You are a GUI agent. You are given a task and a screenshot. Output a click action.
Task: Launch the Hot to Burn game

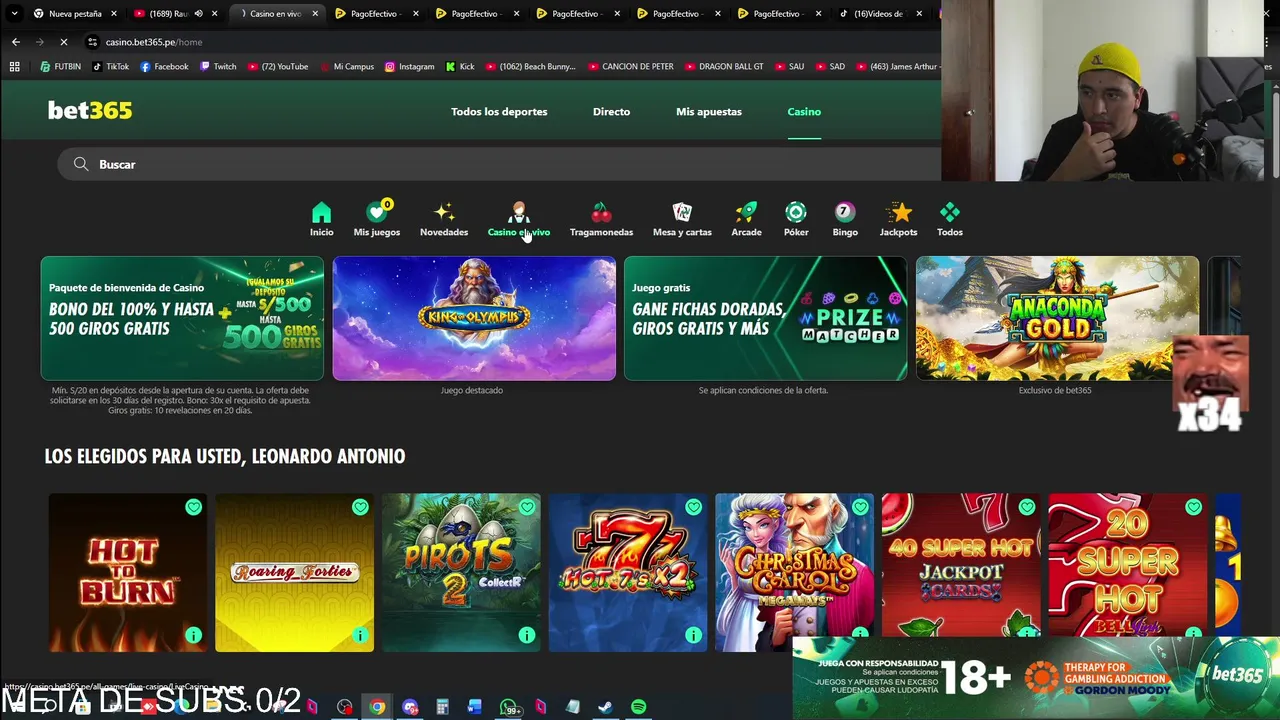point(128,572)
